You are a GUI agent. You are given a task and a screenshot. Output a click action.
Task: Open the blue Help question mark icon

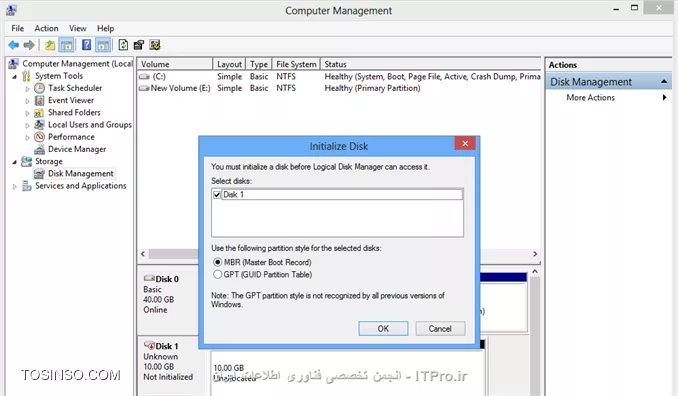click(86, 45)
